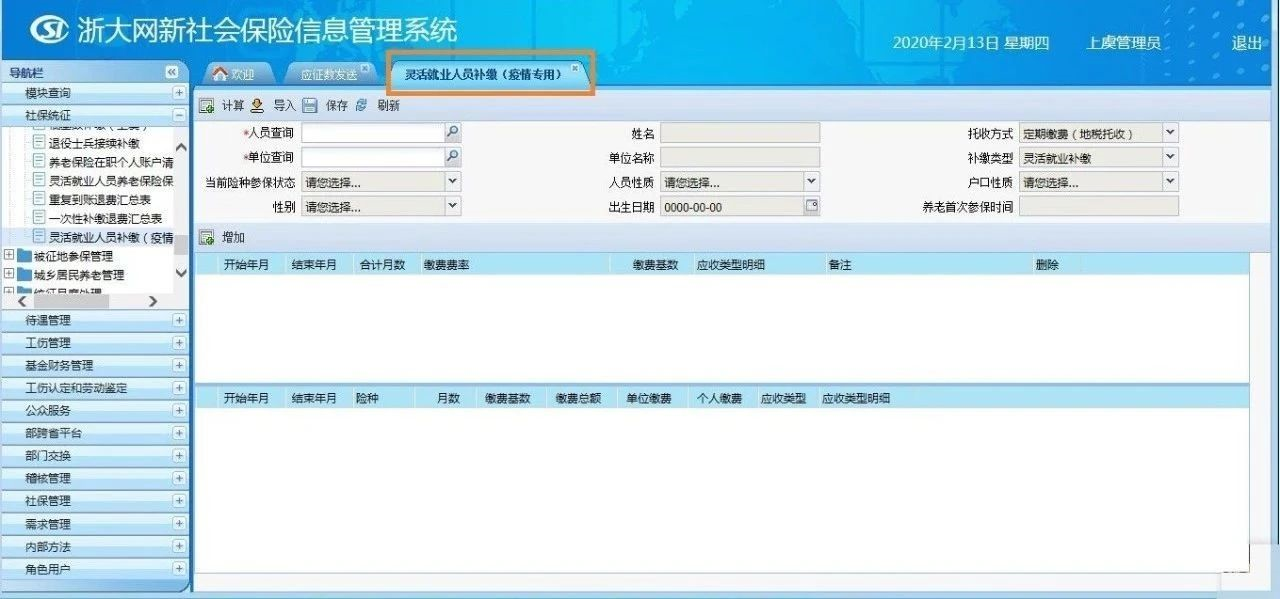Image resolution: width=1280 pixels, height=599 pixels.
Task: Click the folder icon of 城乡居民养老管理
Action: tap(25, 275)
